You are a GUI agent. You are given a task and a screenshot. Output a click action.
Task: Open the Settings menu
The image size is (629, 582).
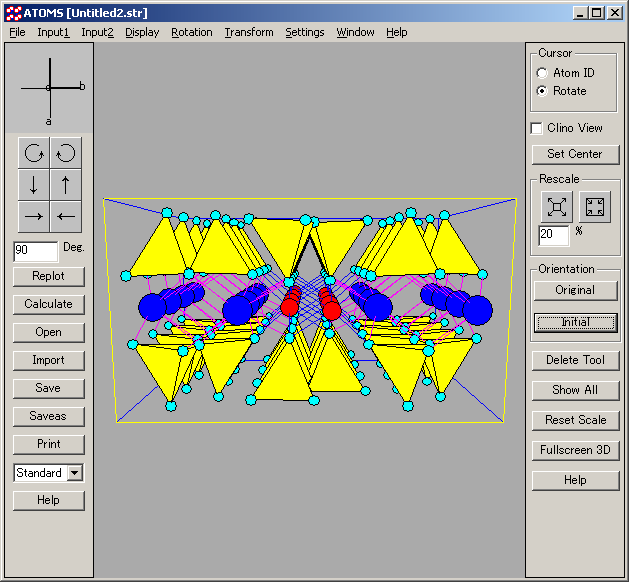point(304,32)
